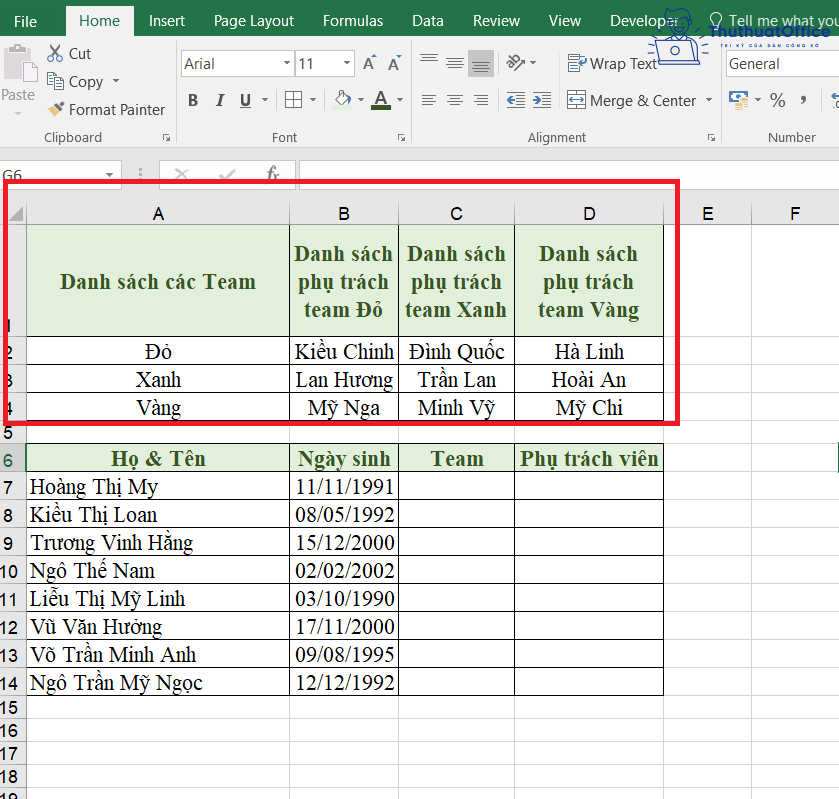Apply bold formatting with the Bold icon
Viewport: 839px width, 799px height.
192,100
